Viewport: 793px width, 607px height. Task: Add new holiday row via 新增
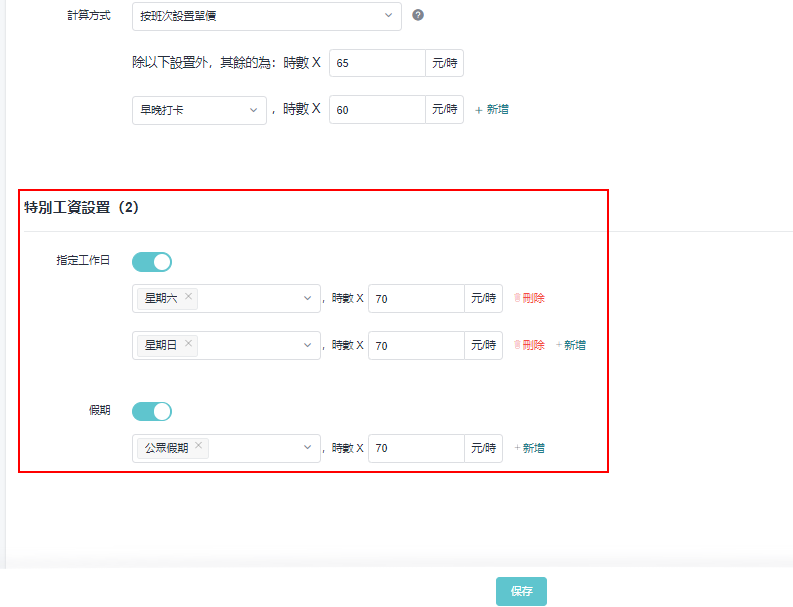[x=530, y=448]
